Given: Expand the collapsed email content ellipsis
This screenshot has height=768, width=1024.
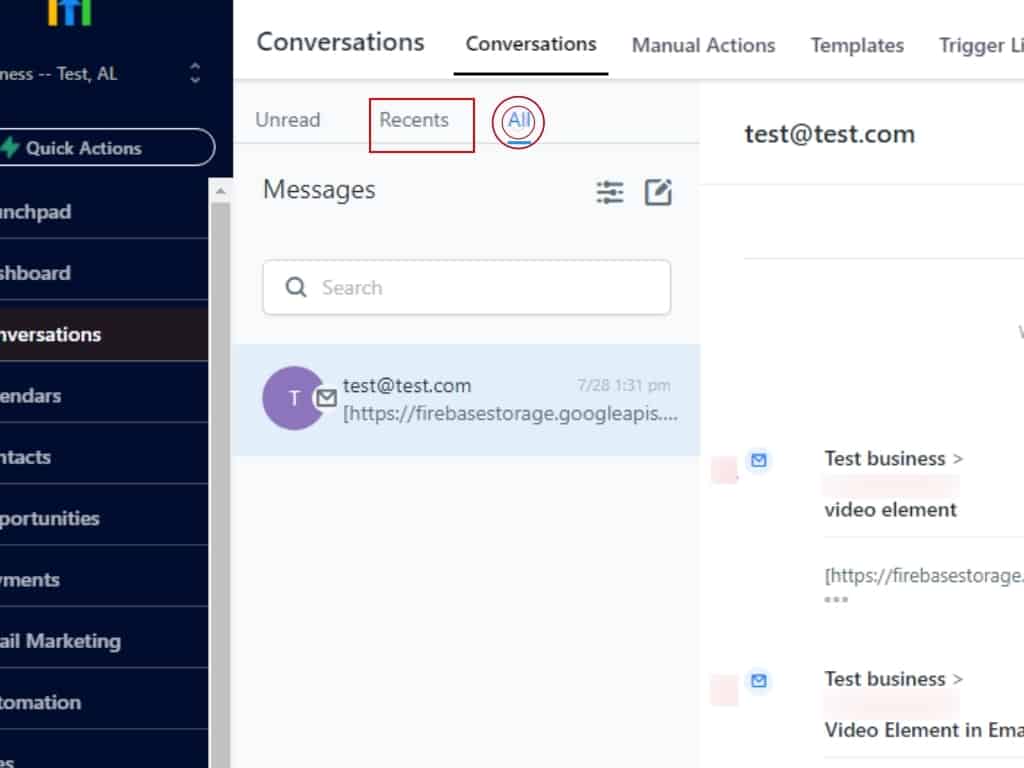Looking at the screenshot, I should [x=836, y=599].
